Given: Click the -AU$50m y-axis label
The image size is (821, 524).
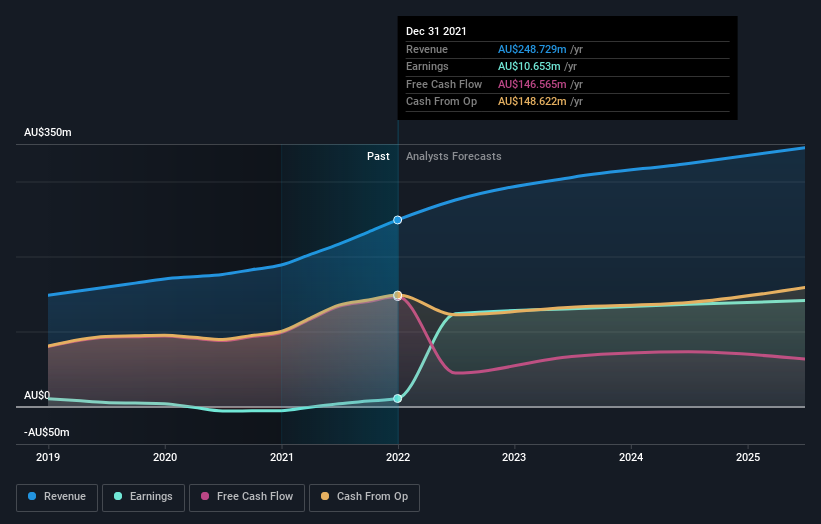Looking at the screenshot, I should pos(47,432).
